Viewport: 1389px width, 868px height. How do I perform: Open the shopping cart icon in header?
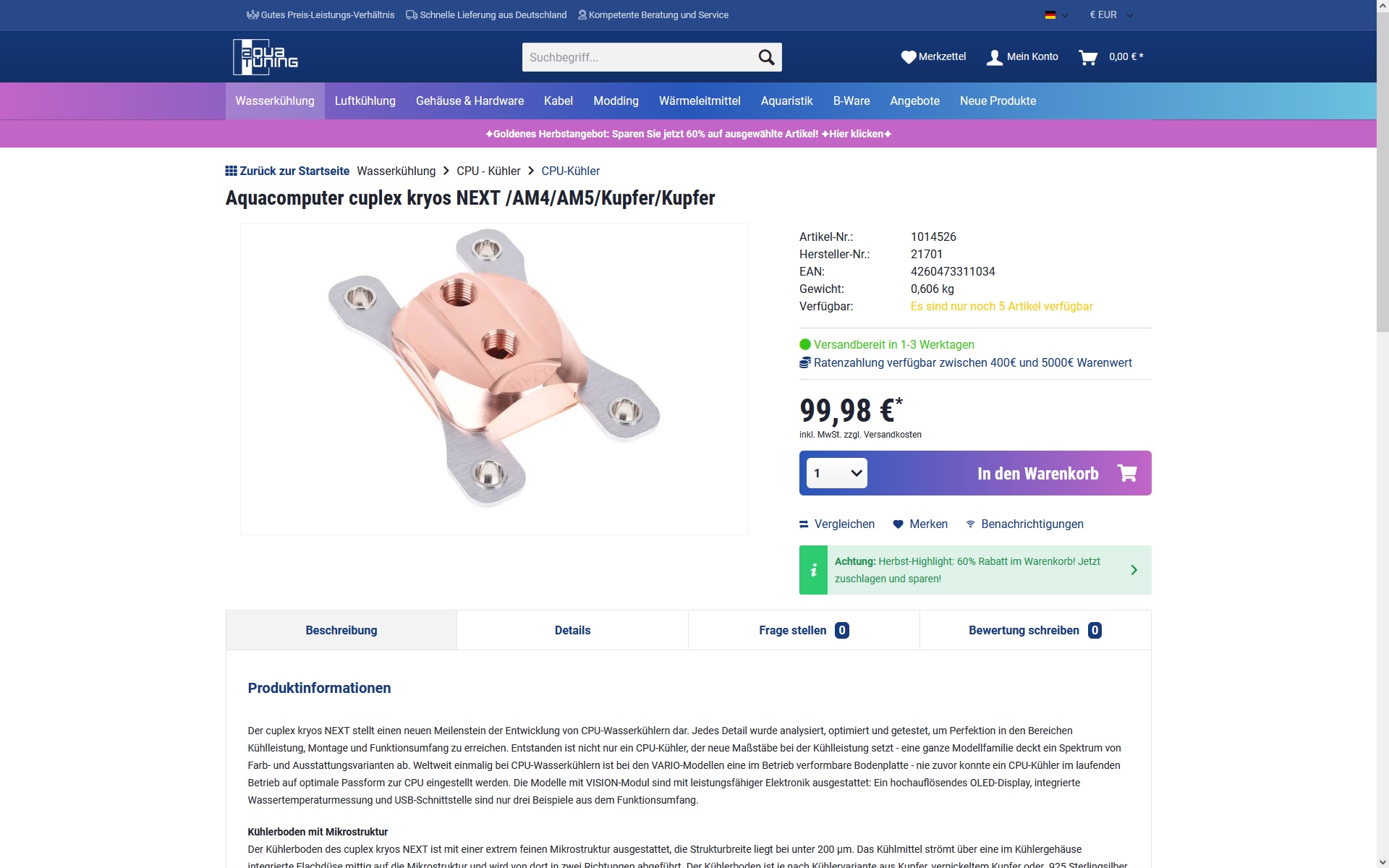1088,57
